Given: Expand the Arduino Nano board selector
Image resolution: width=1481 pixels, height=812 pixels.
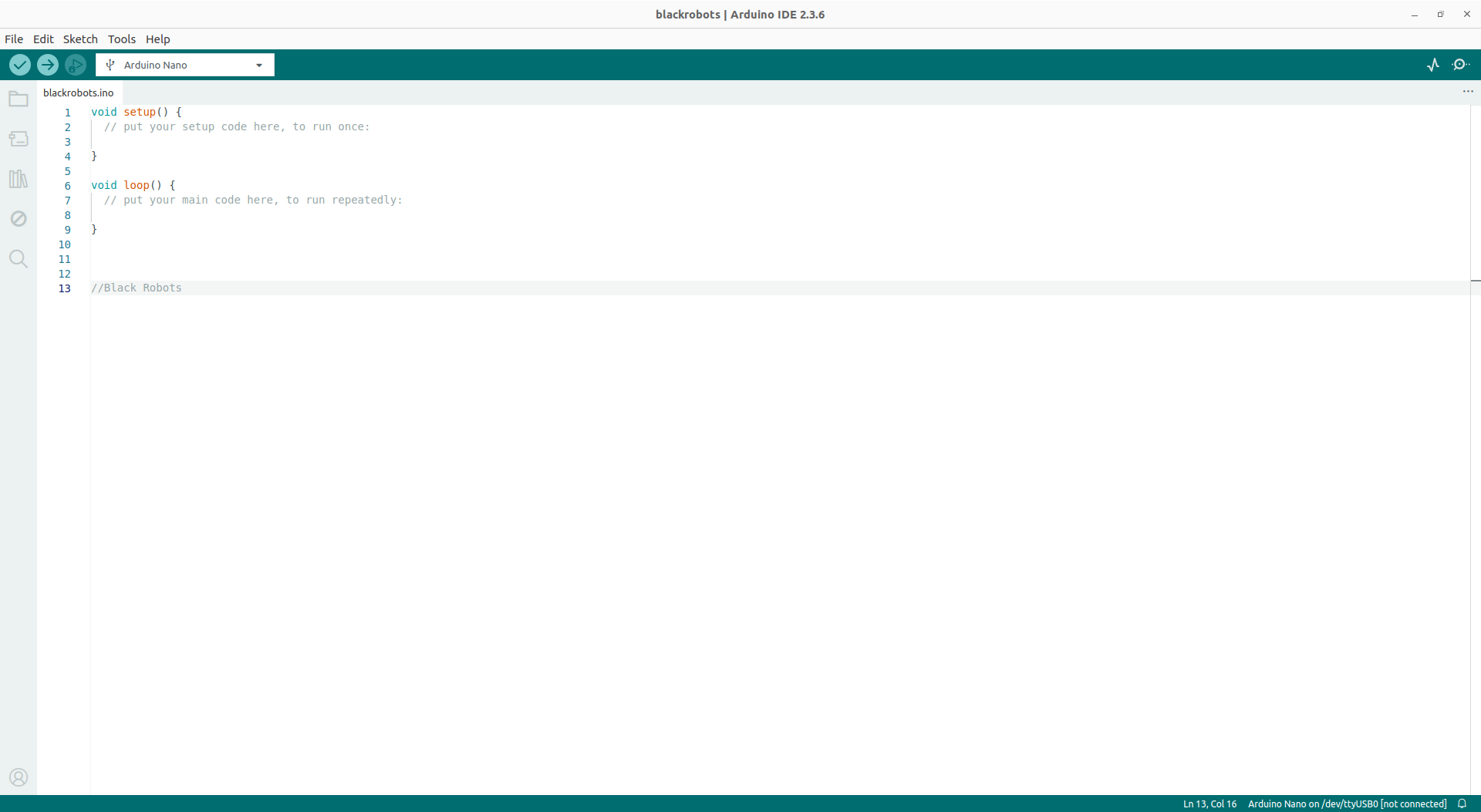Looking at the screenshot, I should pos(185,65).
